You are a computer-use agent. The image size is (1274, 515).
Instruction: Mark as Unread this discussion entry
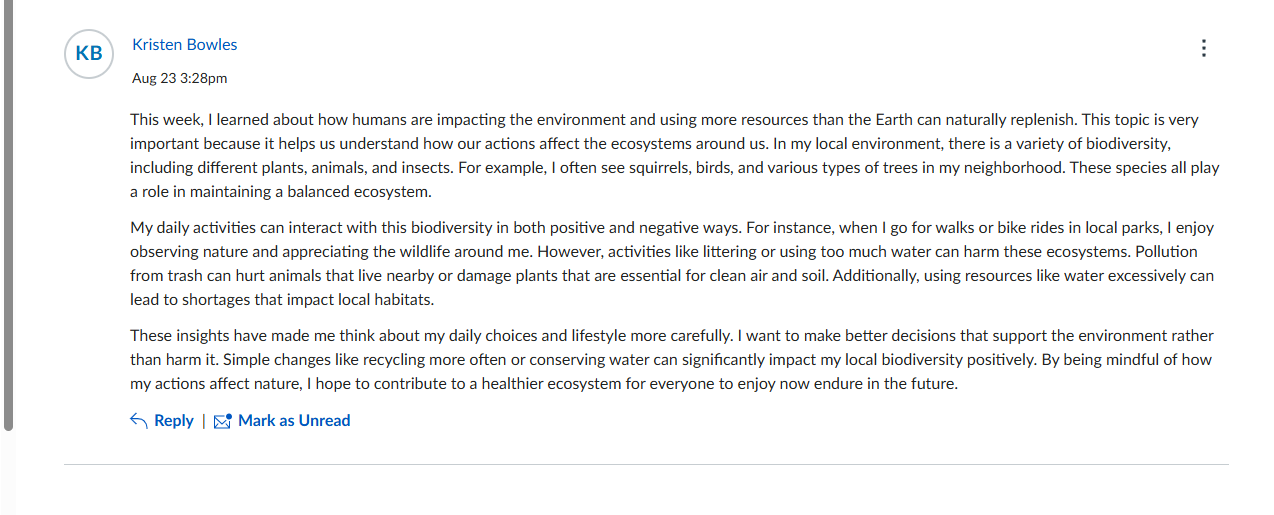(x=282, y=421)
